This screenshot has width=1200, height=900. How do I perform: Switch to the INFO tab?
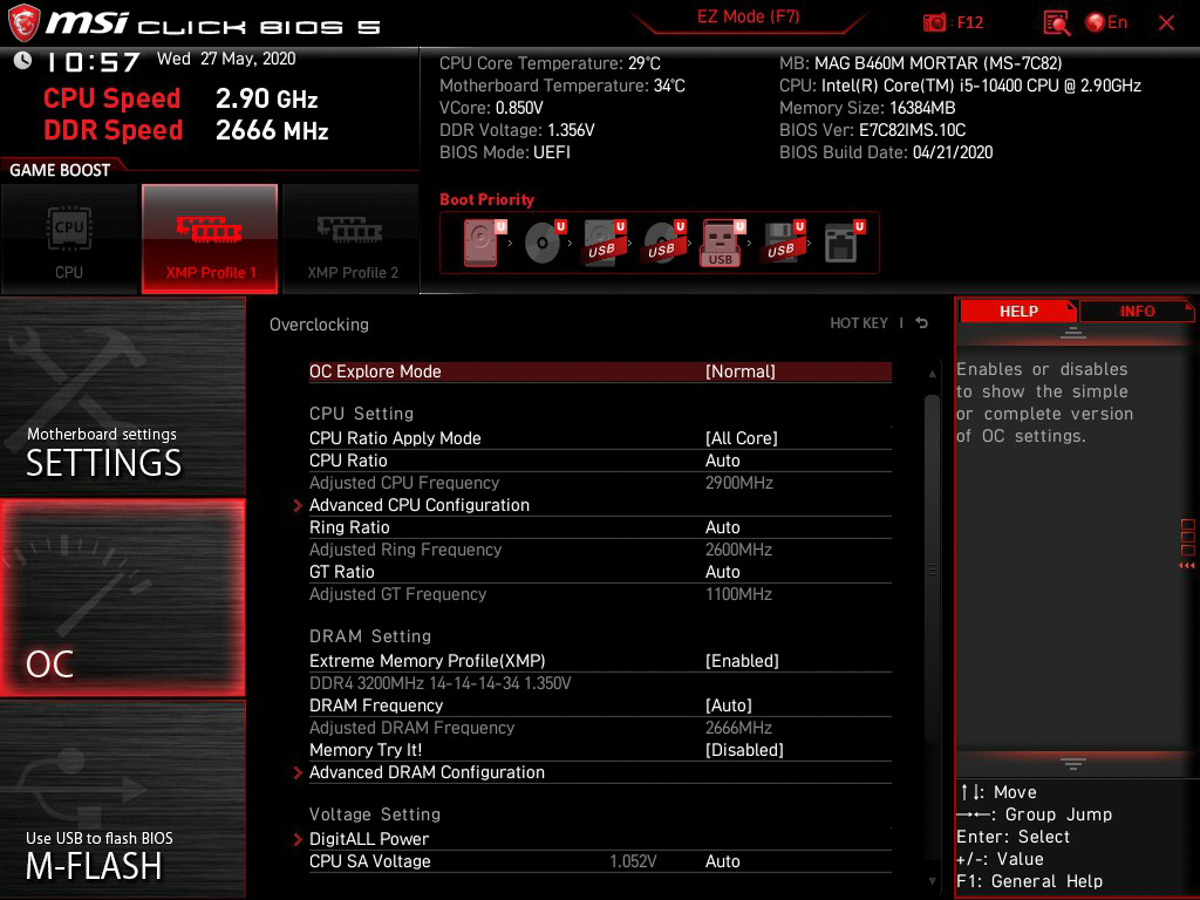[1137, 311]
